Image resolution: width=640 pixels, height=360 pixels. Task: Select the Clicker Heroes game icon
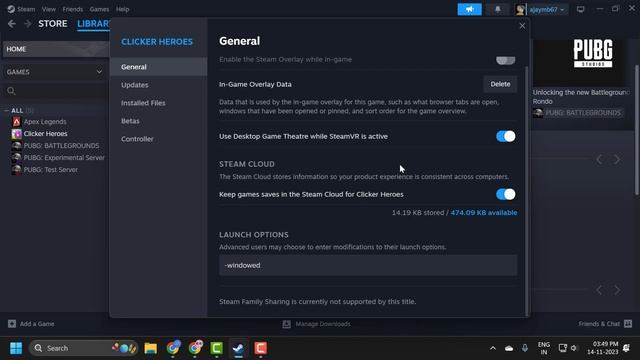[16, 133]
